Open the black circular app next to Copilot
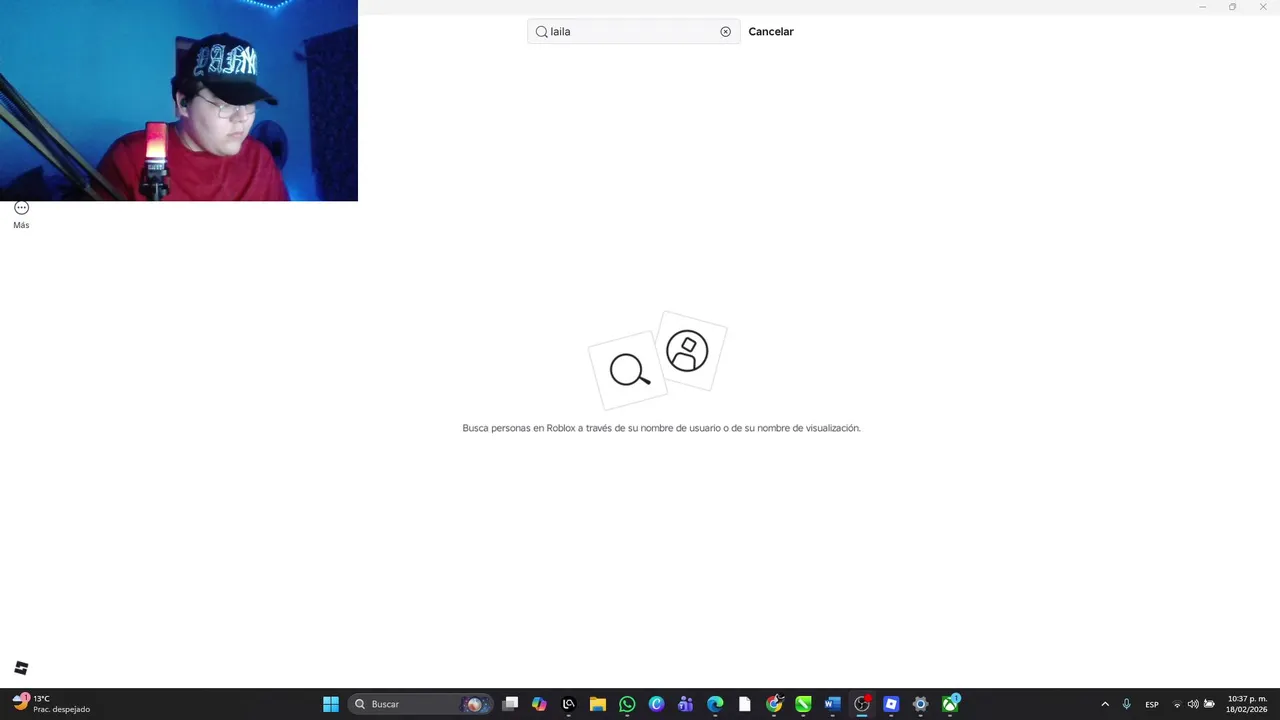1280x720 pixels. click(568, 704)
